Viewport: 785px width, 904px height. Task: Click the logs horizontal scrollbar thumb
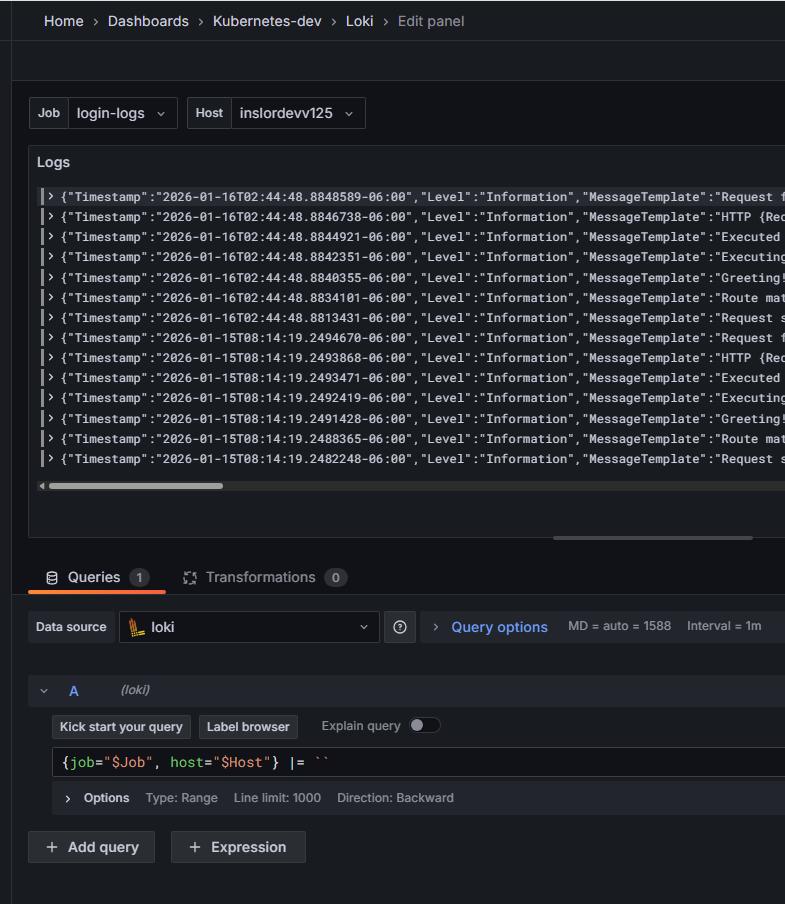136,486
